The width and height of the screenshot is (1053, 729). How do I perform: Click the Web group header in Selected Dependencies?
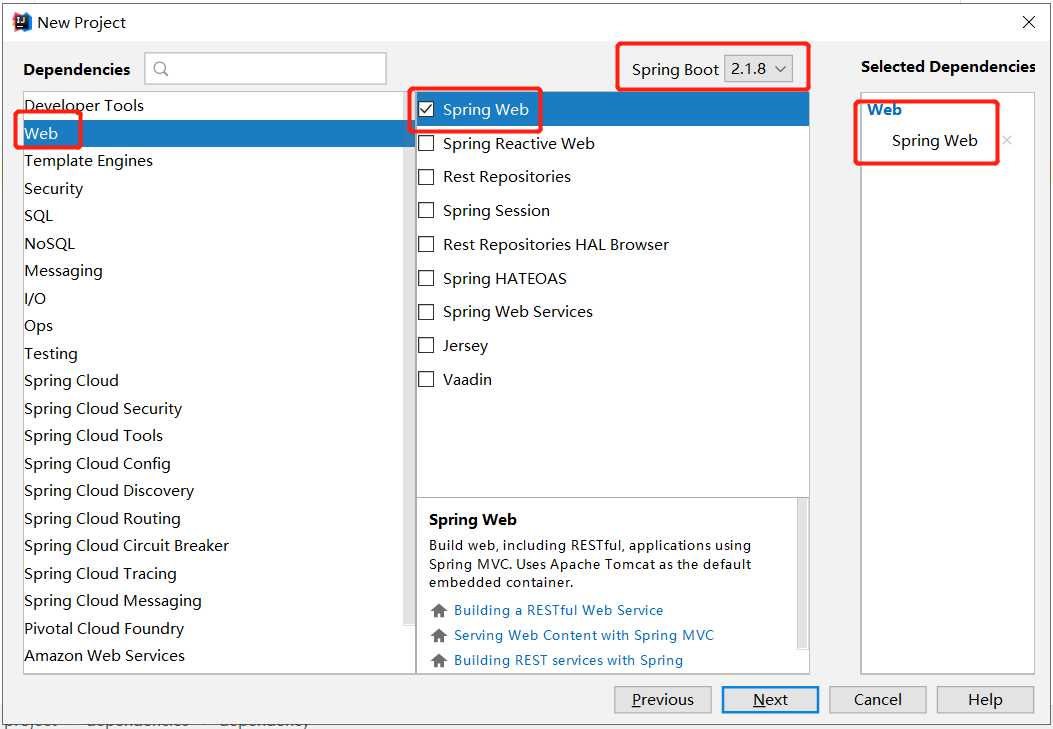coord(884,109)
